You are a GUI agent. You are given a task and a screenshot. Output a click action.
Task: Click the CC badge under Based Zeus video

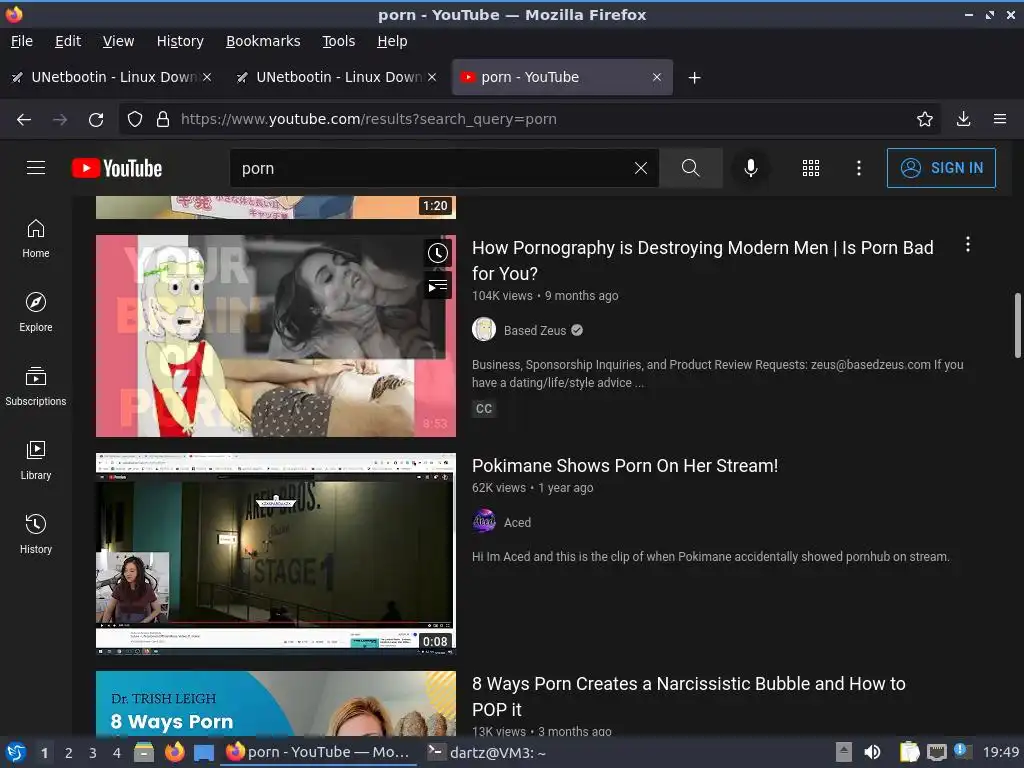coord(484,408)
